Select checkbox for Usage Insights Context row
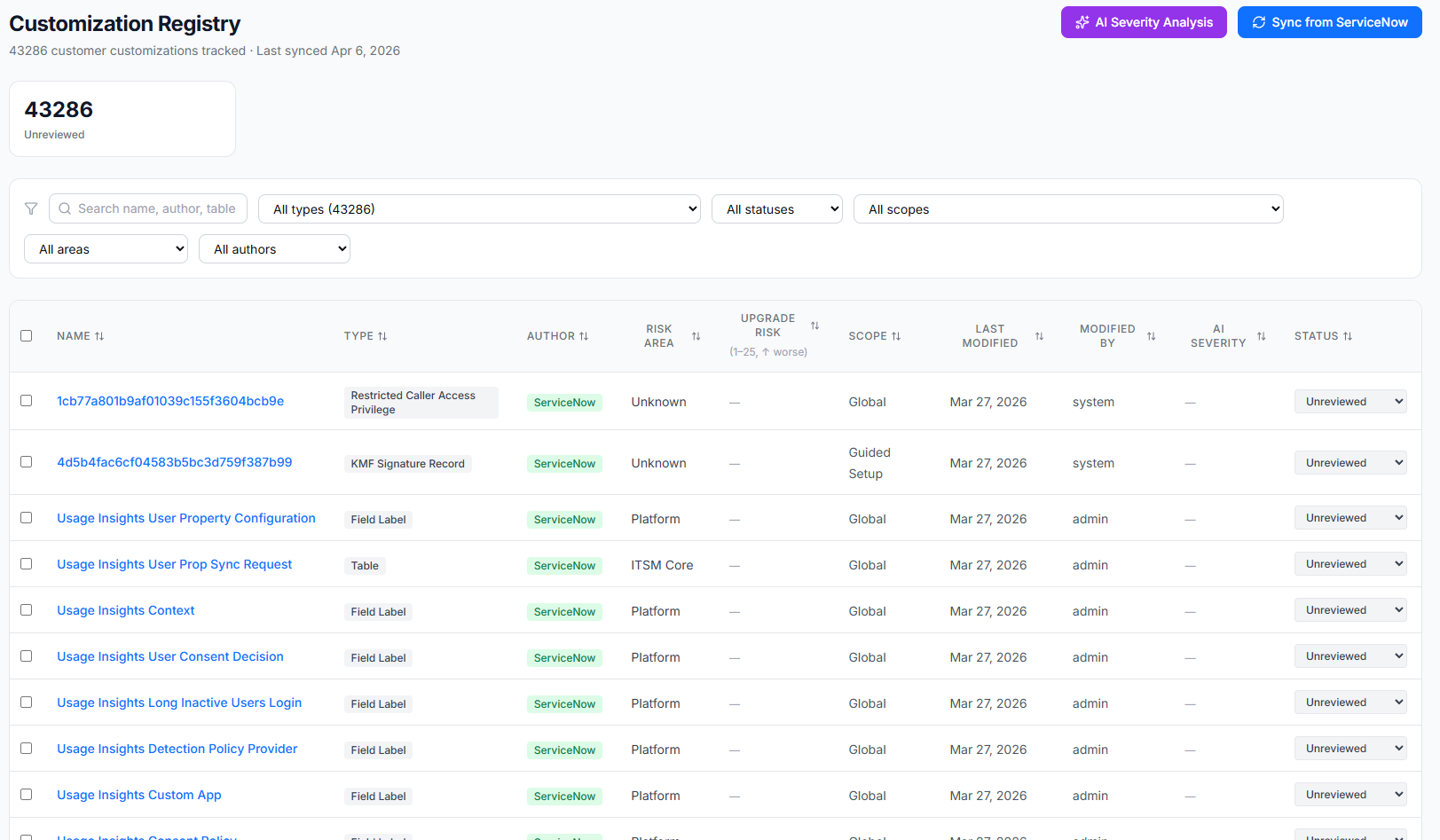 click(x=27, y=610)
